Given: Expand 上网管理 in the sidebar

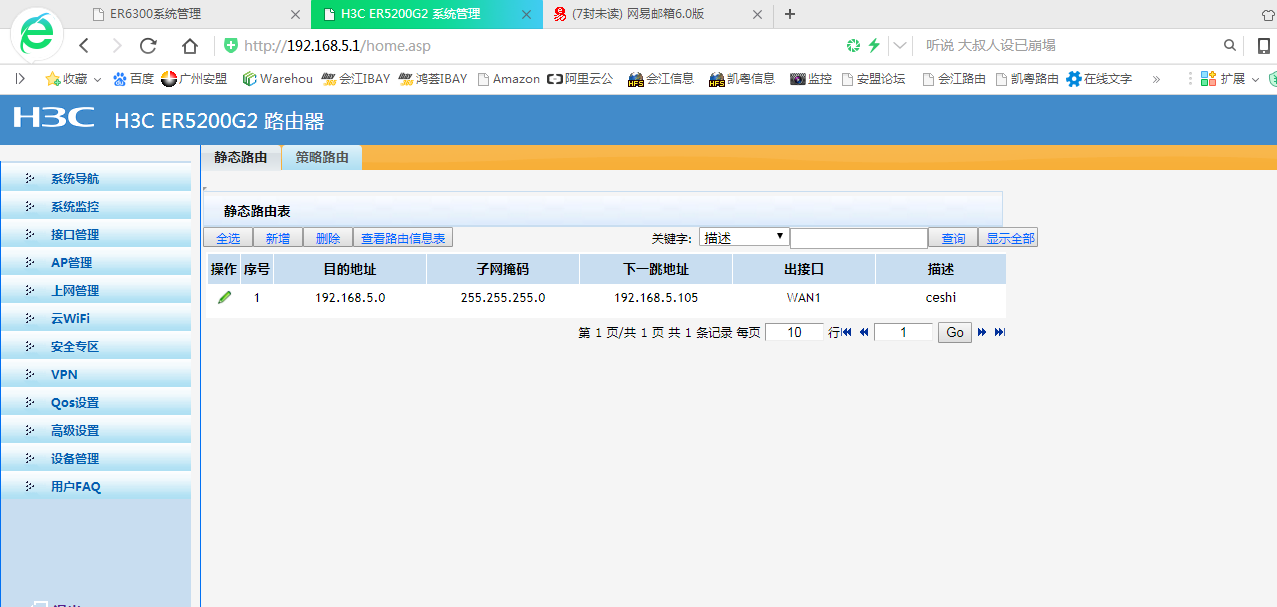Looking at the screenshot, I should pyautogui.click(x=96, y=291).
